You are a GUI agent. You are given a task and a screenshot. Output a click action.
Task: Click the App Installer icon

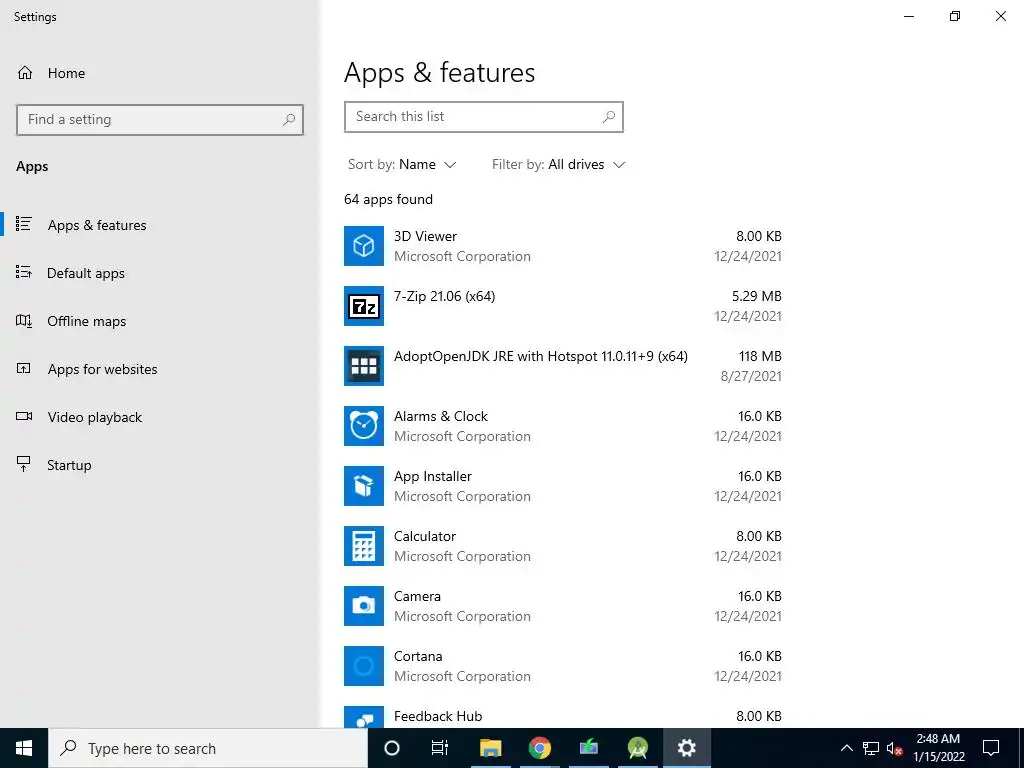(x=364, y=487)
